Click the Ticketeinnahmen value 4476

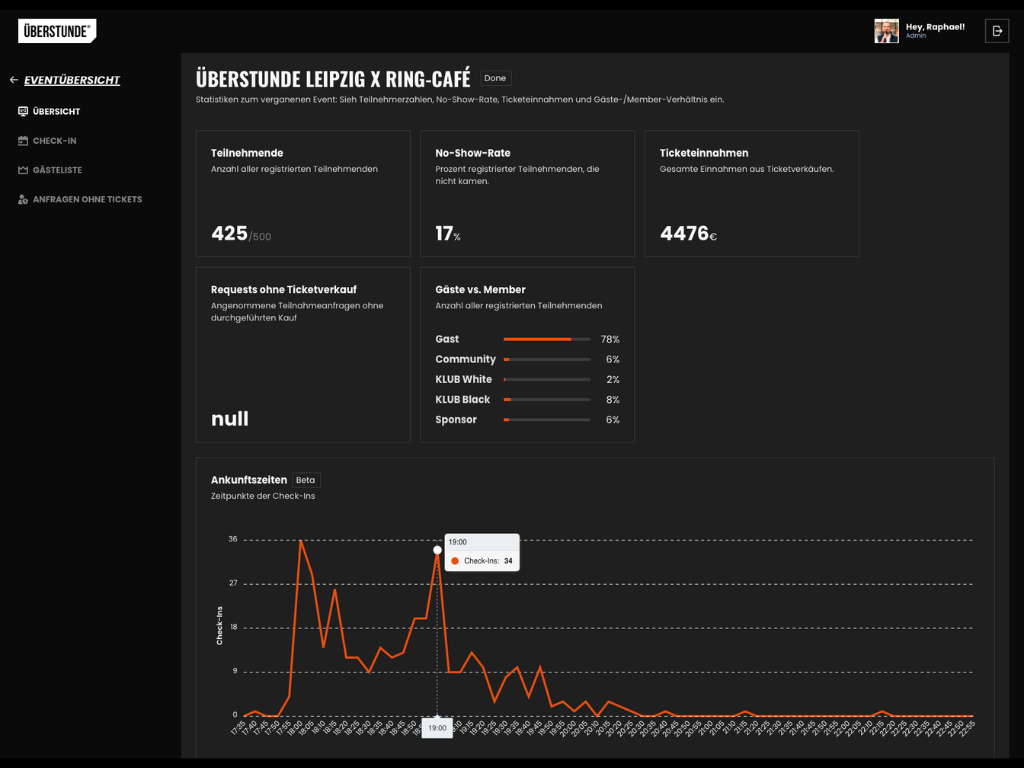tap(684, 233)
